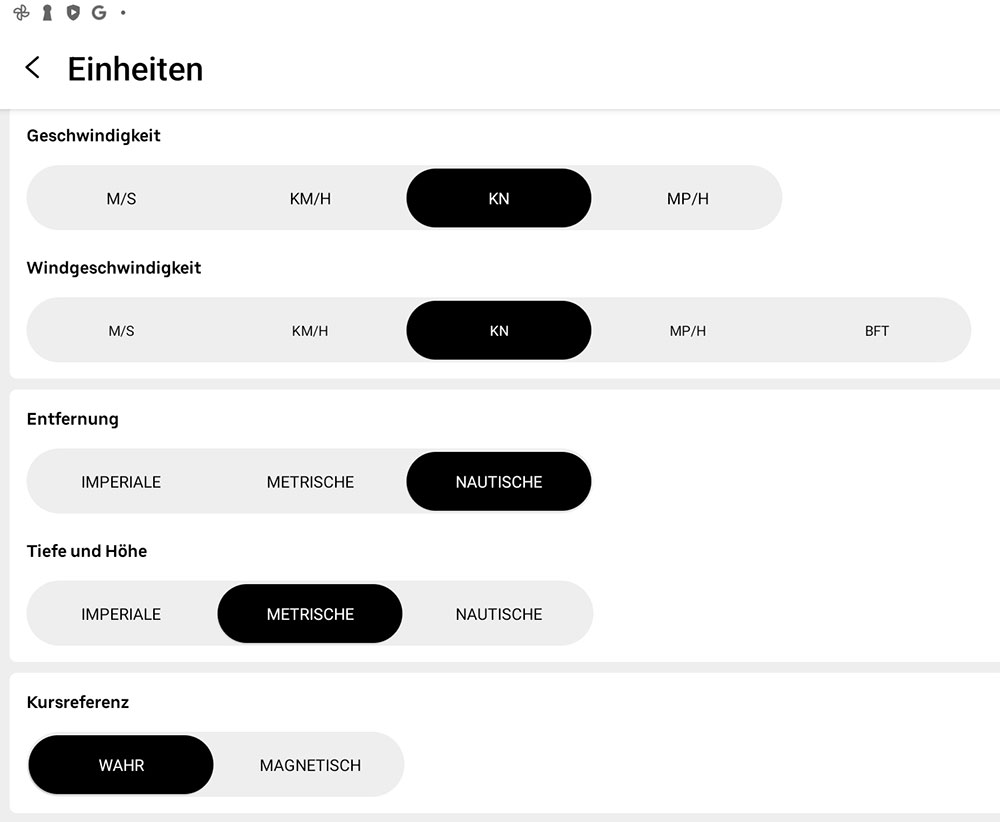
Task: Set Windgeschwindigkeit to M/S
Action: click(121, 330)
